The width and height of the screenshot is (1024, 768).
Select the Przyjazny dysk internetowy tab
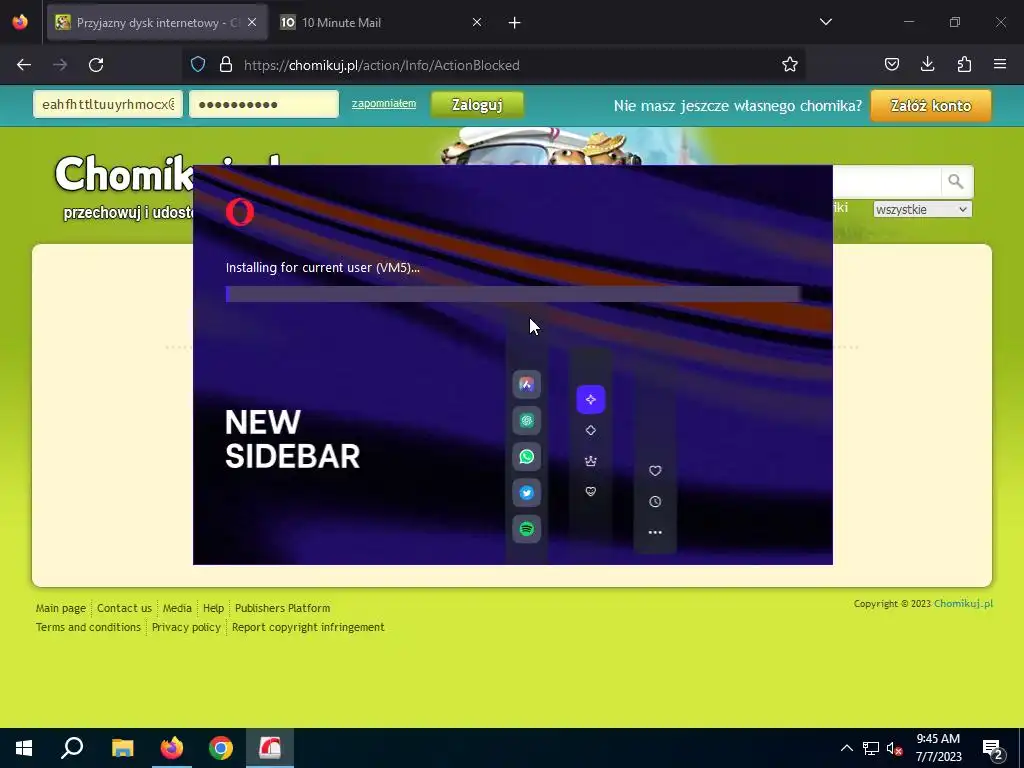[x=157, y=22]
